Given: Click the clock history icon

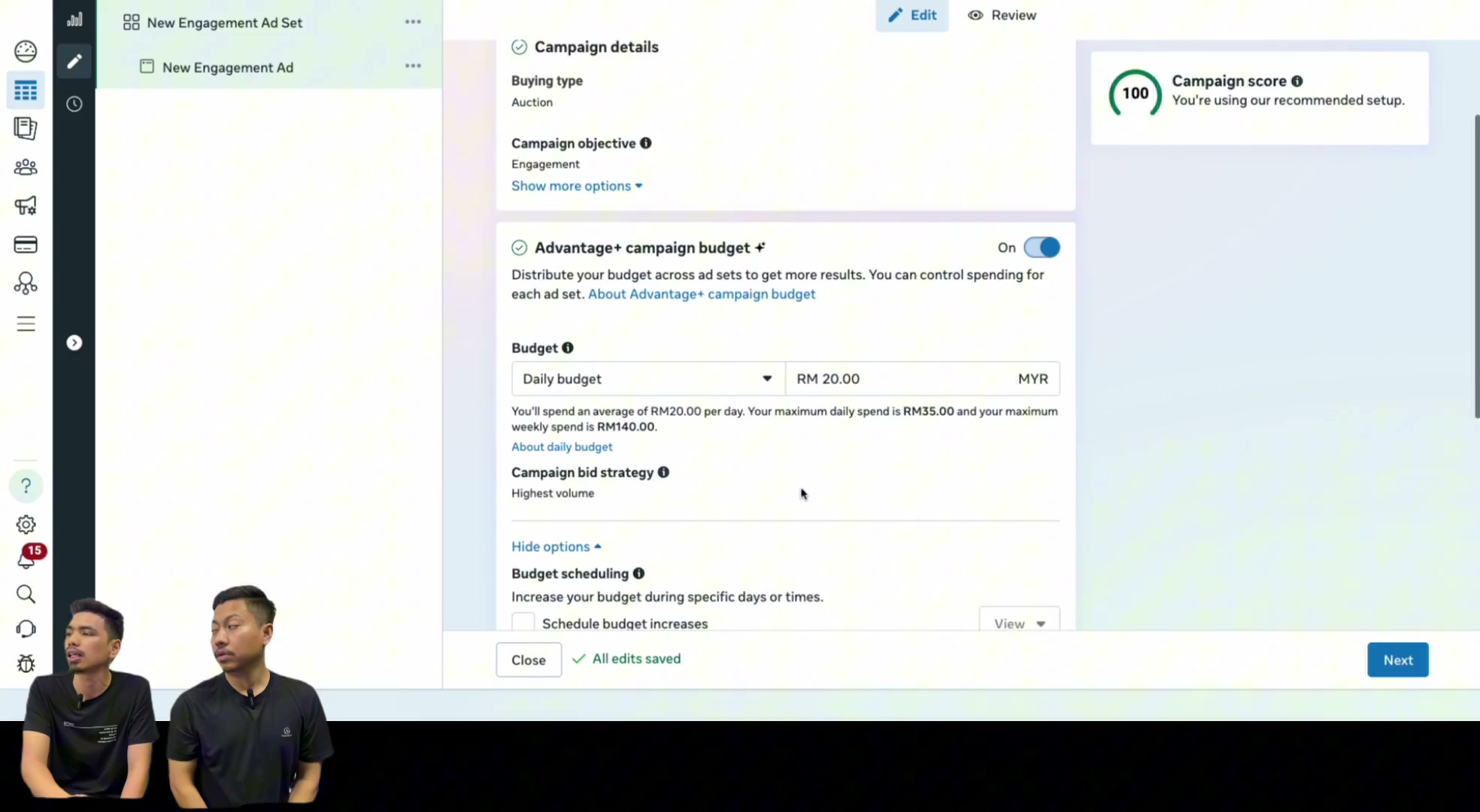Looking at the screenshot, I should tap(74, 104).
